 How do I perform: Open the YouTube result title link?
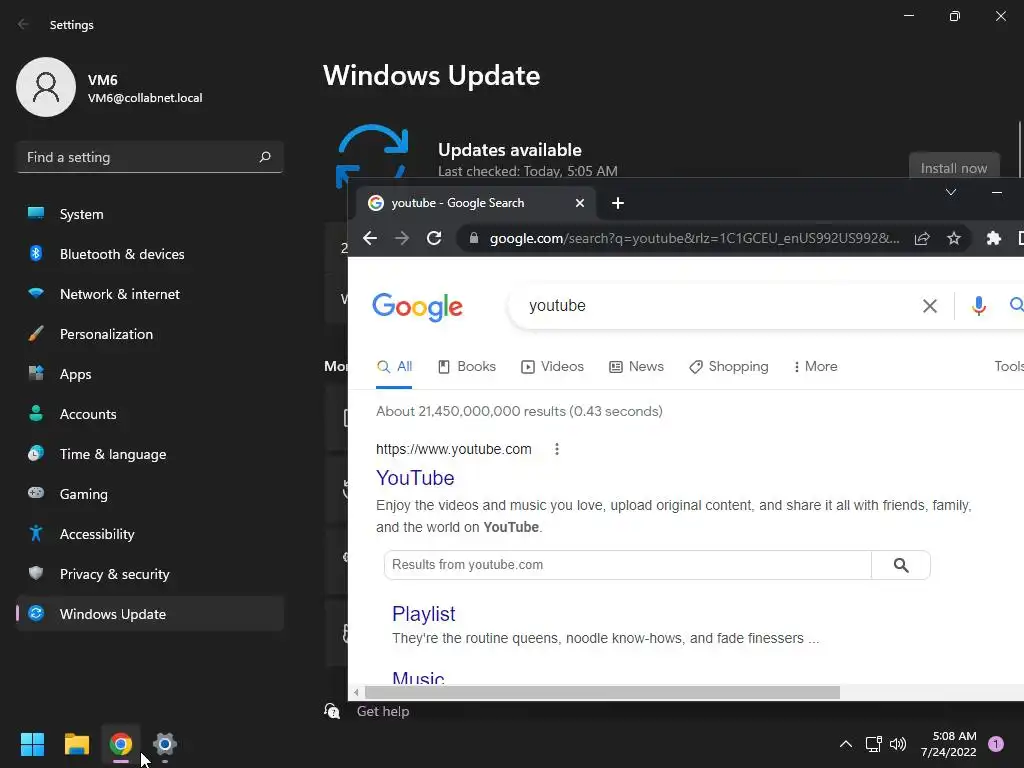point(415,478)
